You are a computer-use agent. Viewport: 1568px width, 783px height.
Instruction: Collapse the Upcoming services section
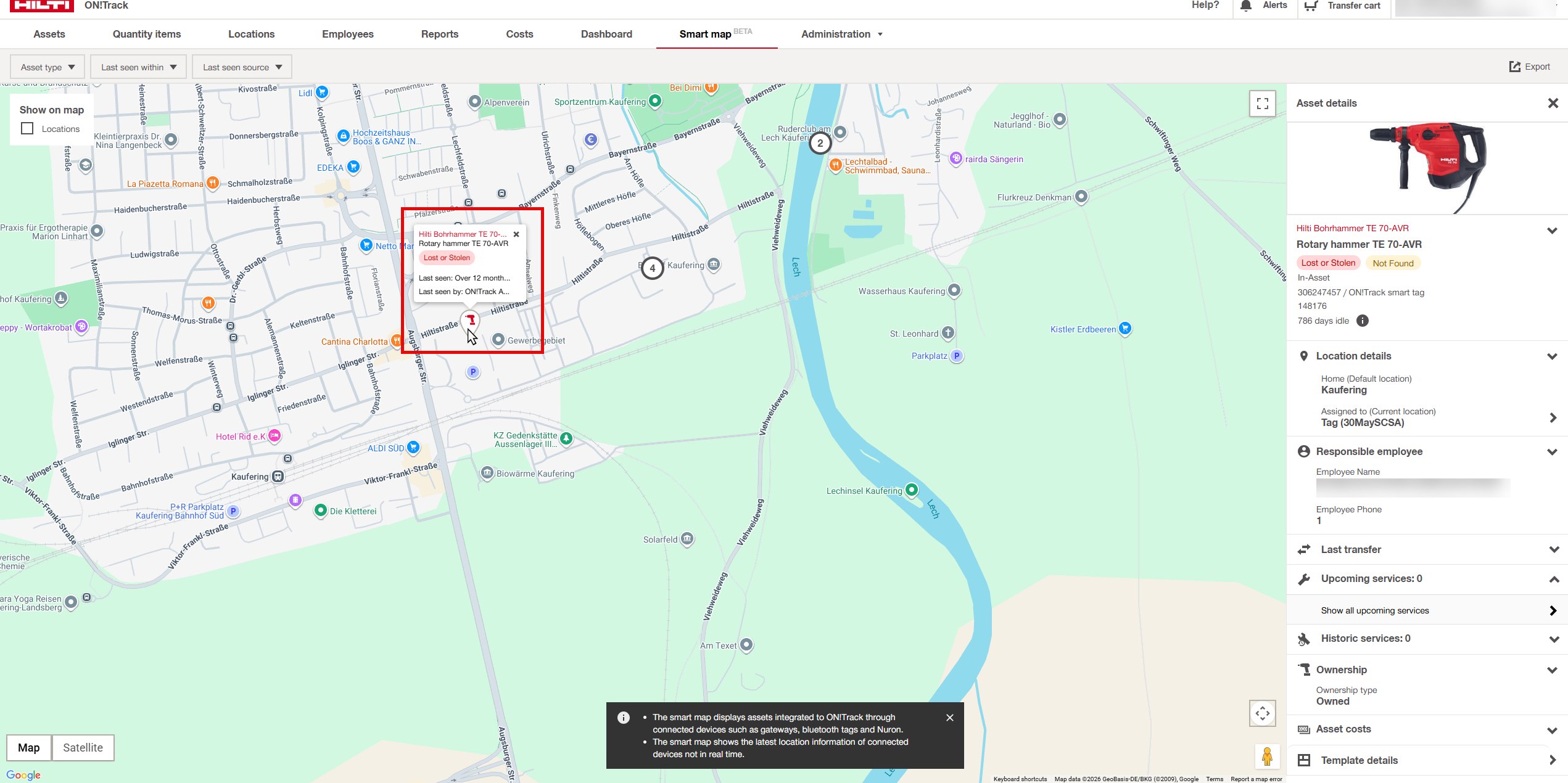[1553, 579]
